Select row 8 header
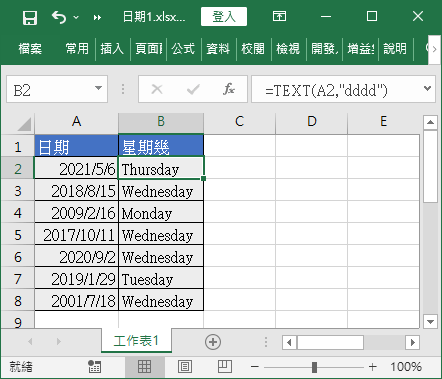Screen dimensions: 442x379 pyautogui.click(x=18, y=301)
